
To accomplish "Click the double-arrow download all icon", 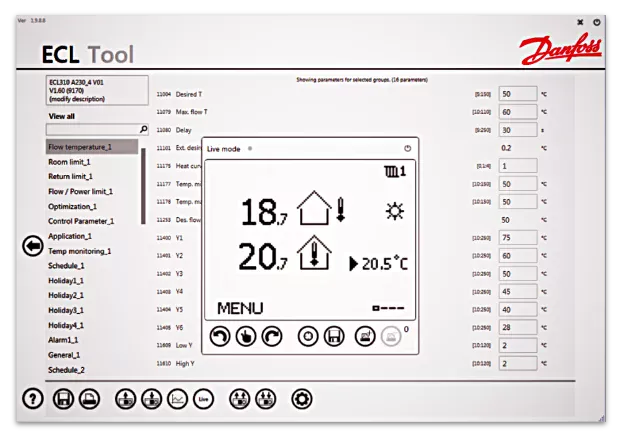I will coord(266,399).
